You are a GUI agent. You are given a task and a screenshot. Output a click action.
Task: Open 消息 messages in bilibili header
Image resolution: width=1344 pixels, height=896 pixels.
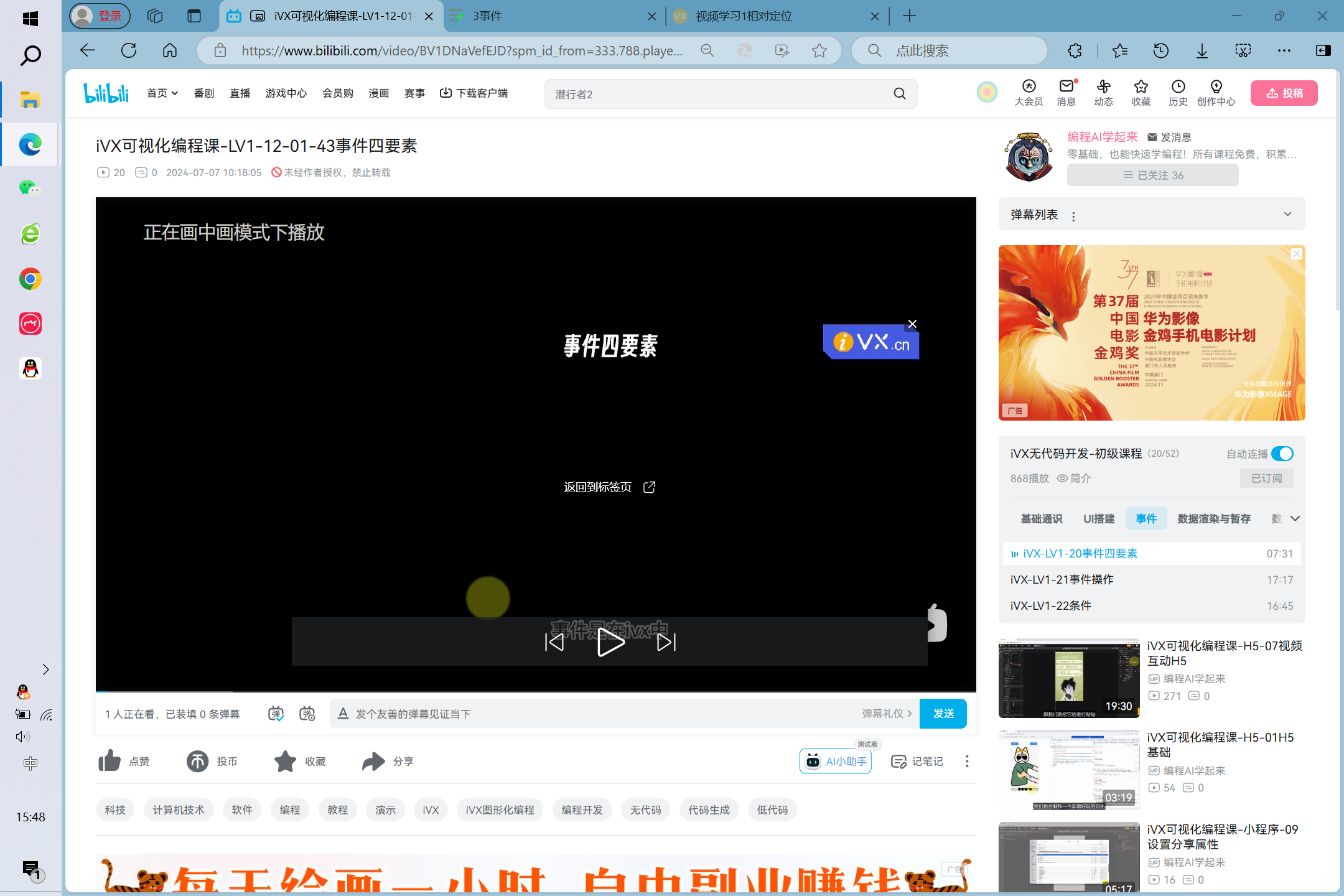point(1066,93)
